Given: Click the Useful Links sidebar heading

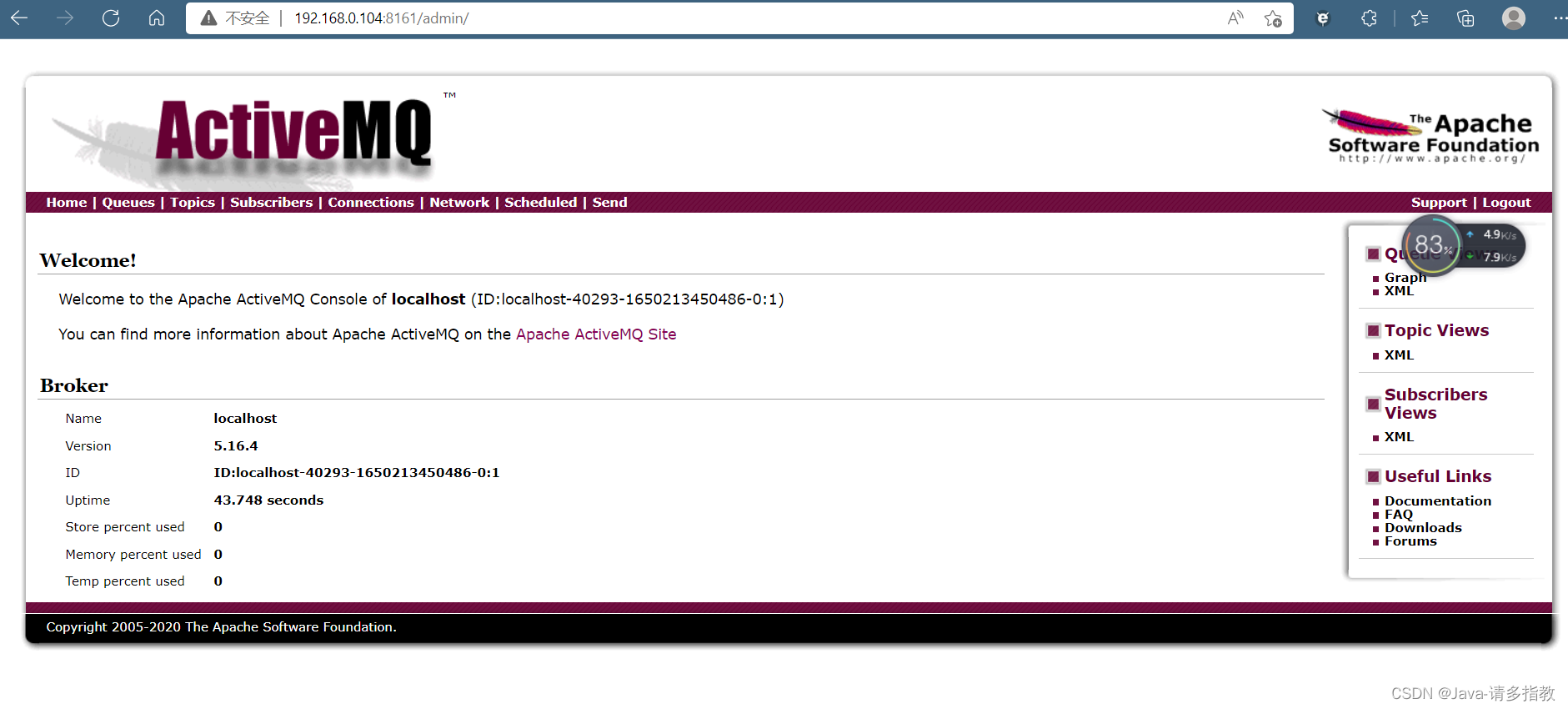Looking at the screenshot, I should [1438, 476].
